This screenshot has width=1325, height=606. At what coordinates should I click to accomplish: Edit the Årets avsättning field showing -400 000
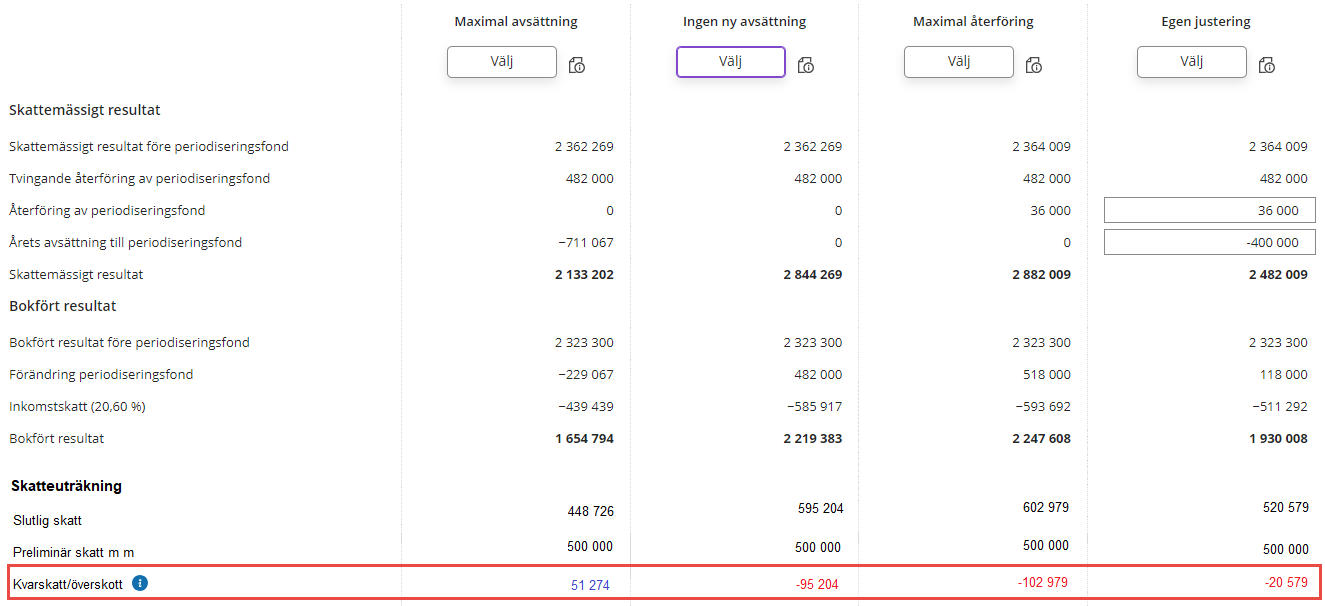(x=1209, y=242)
